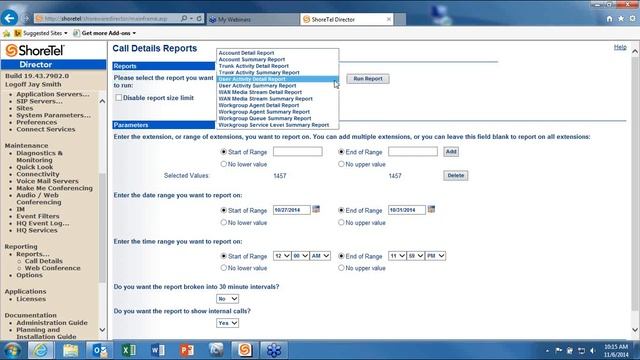Select date No upper value radio

pos(341,222)
